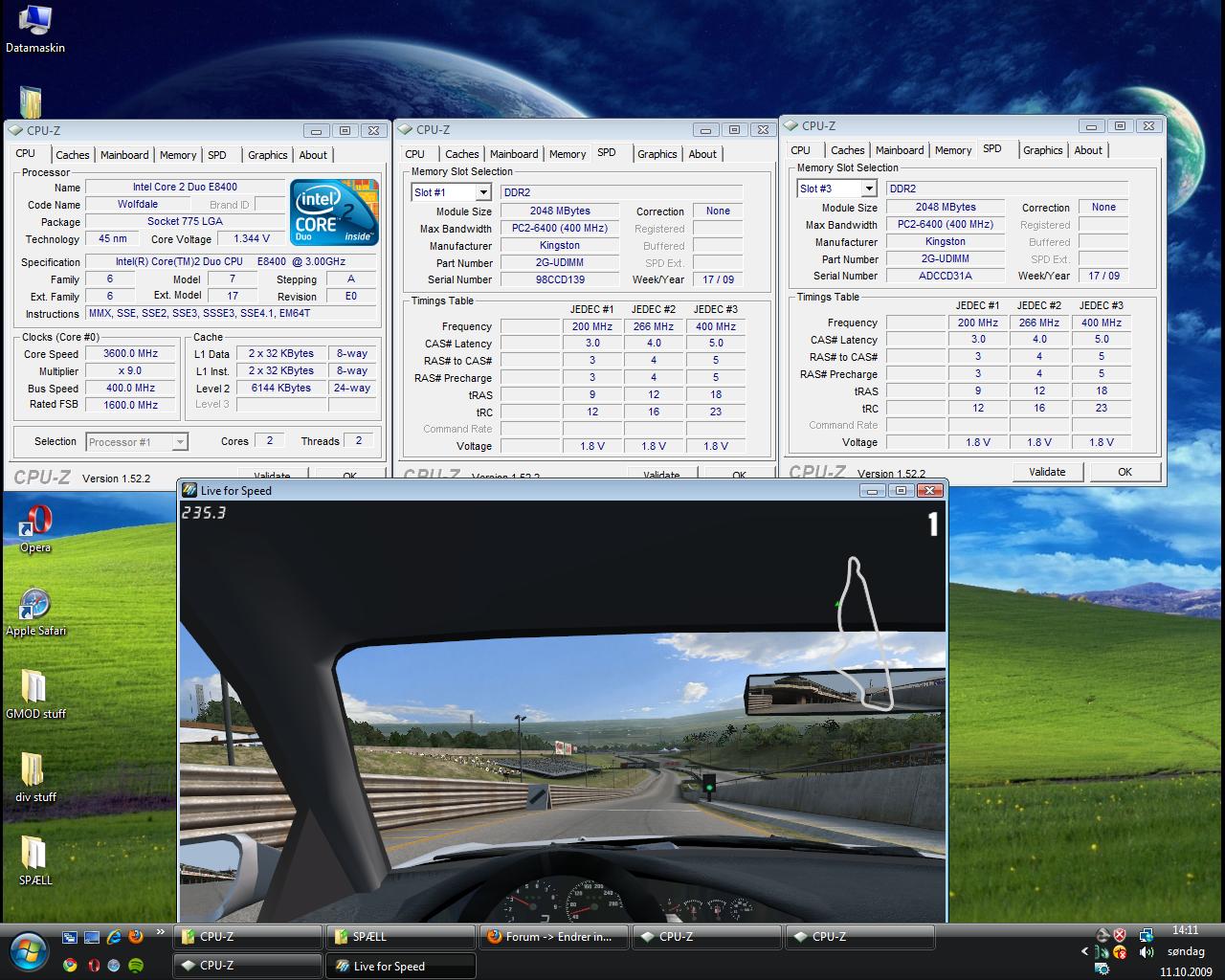Click the Level 2 6144 KBytes field
The height and width of the screenshot is (980, 1225).
pos(280,388)
